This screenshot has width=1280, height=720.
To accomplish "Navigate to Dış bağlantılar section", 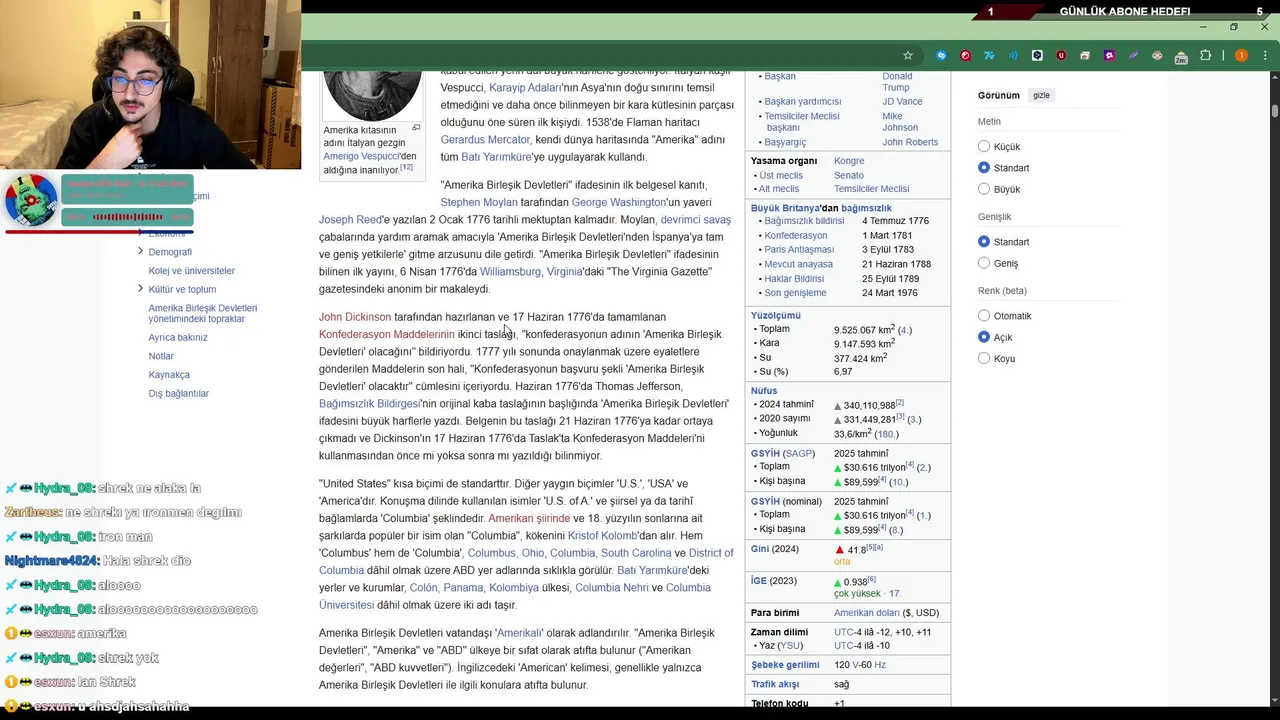I will coord(179,394).
